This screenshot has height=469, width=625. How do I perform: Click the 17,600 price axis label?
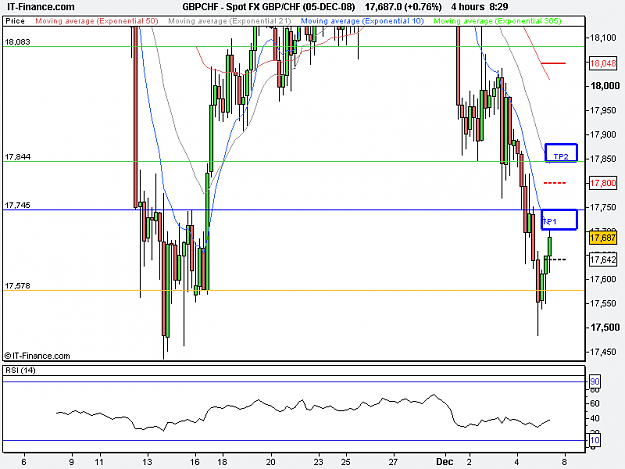tap(603, 279)
